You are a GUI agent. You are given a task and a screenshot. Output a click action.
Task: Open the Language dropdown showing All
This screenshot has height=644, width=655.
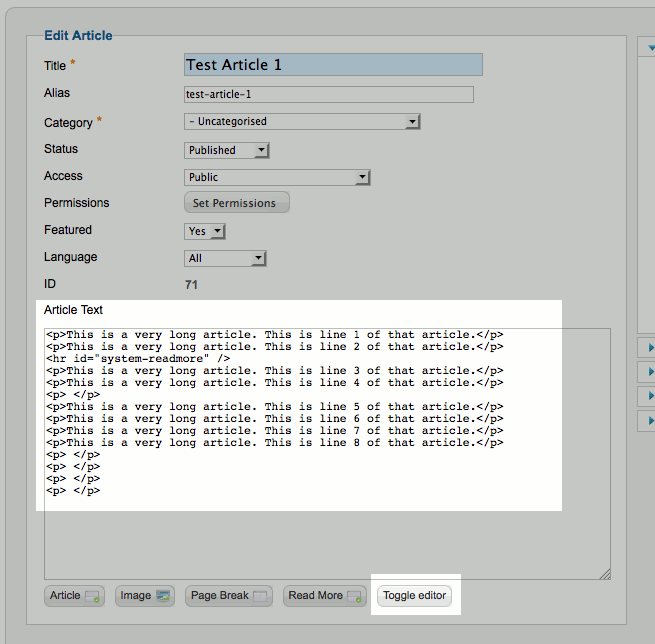[x=225, y=258]
